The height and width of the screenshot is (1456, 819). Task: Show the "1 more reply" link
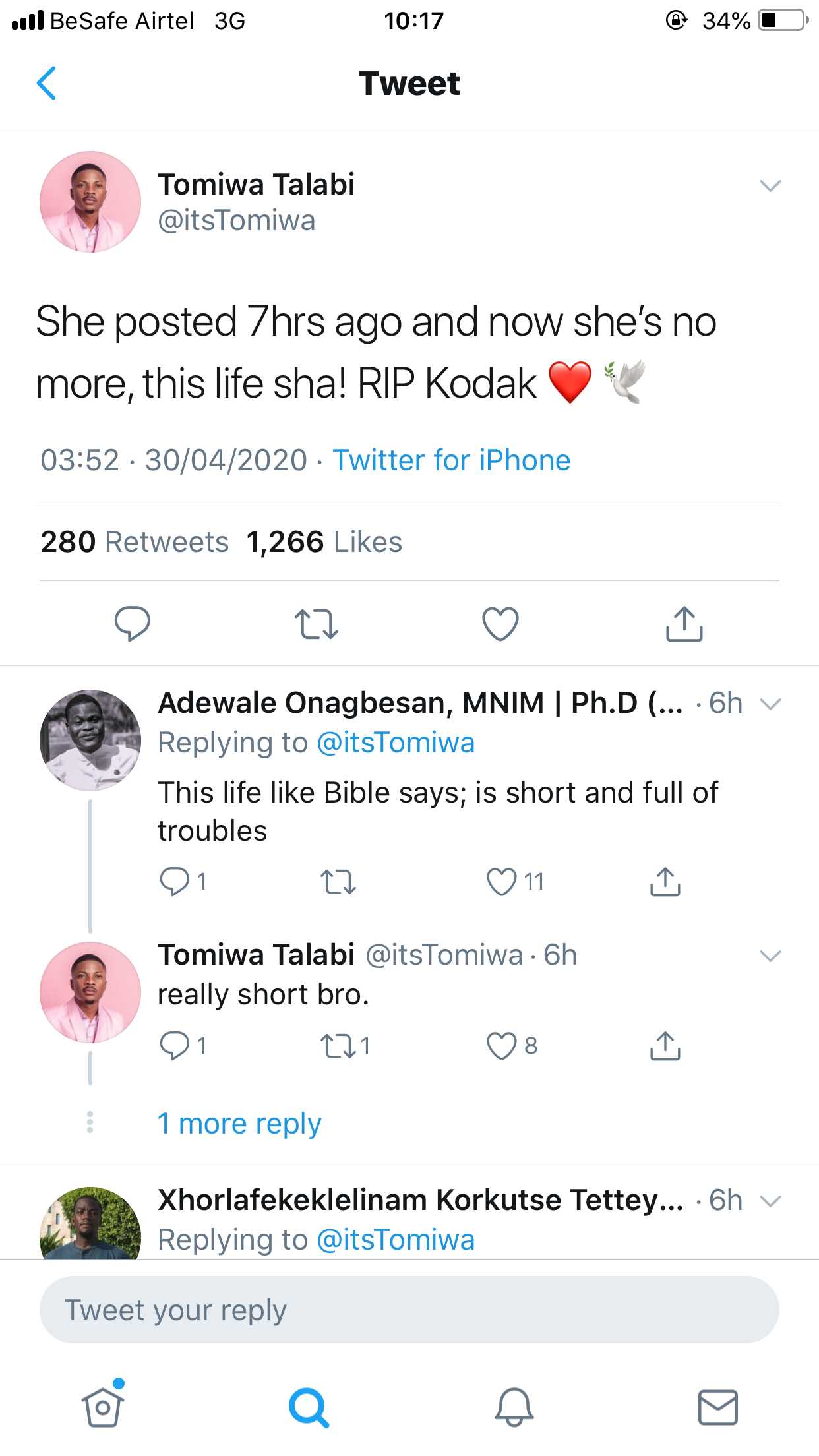tap(239, 1124)
